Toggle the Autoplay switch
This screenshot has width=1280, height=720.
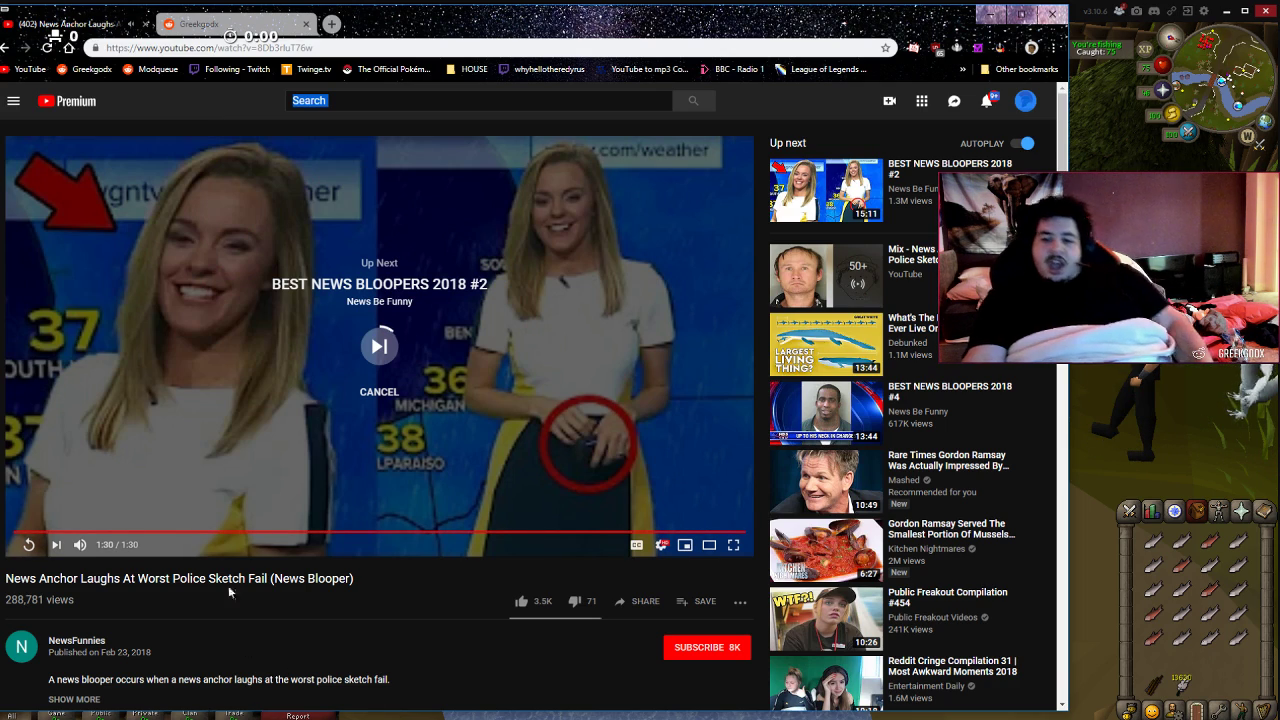pos(1023,143)
